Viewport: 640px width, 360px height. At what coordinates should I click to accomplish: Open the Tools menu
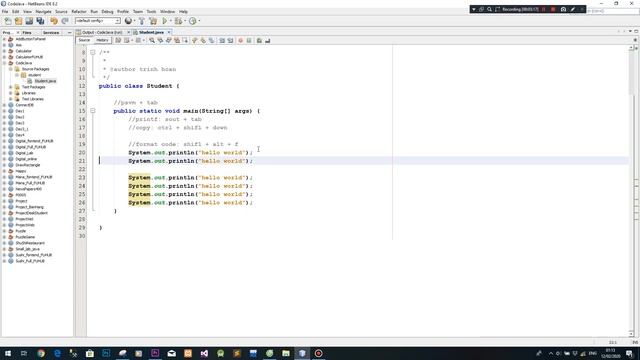click(x=151, y=11)
